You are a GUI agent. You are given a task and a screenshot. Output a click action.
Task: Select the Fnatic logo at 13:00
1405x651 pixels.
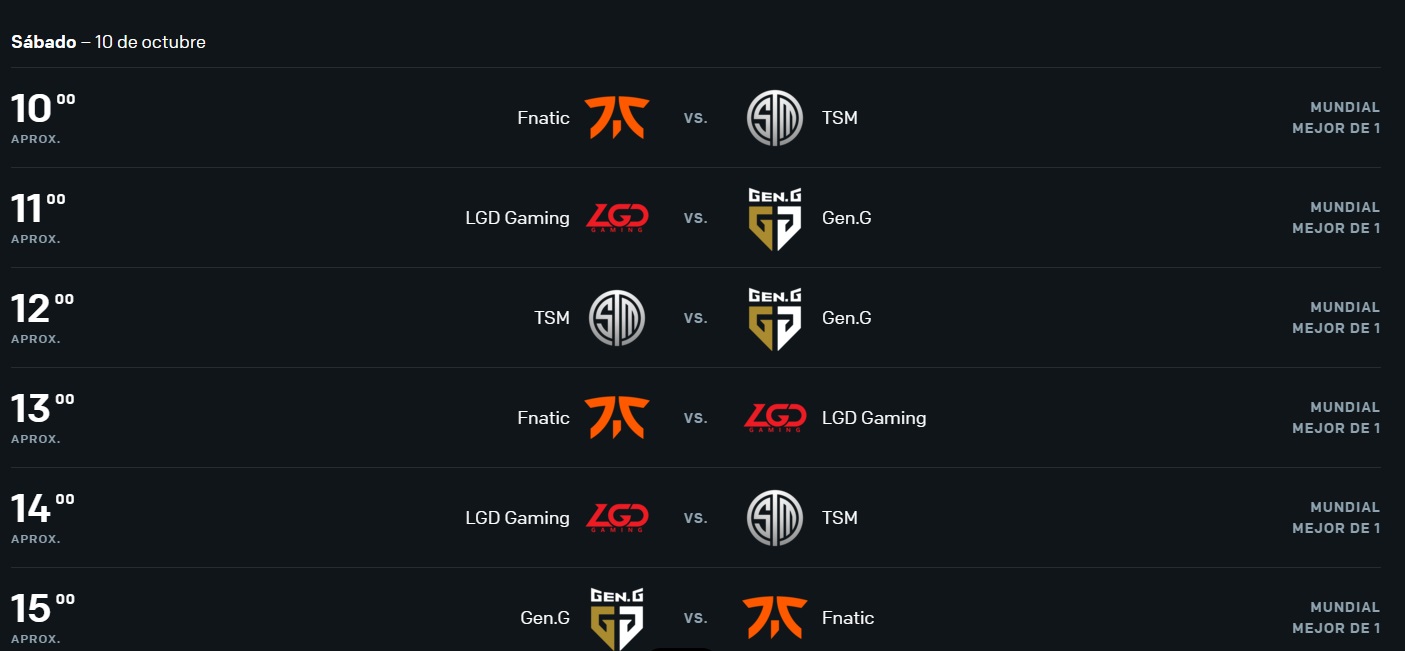[617, 418]
